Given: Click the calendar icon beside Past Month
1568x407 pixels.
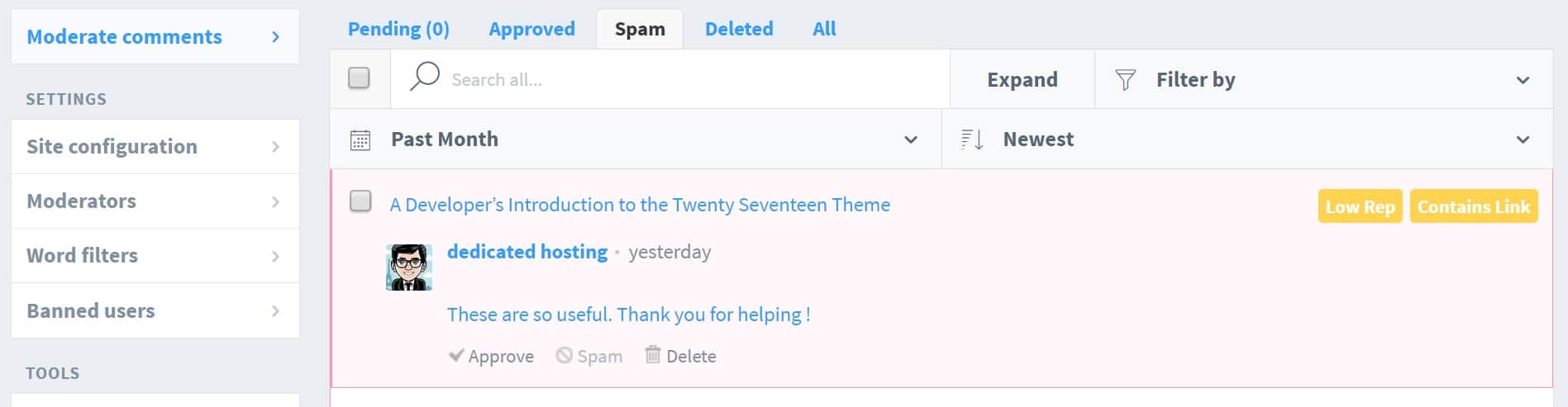Looking at the screenshot, I should click(360, 140).
